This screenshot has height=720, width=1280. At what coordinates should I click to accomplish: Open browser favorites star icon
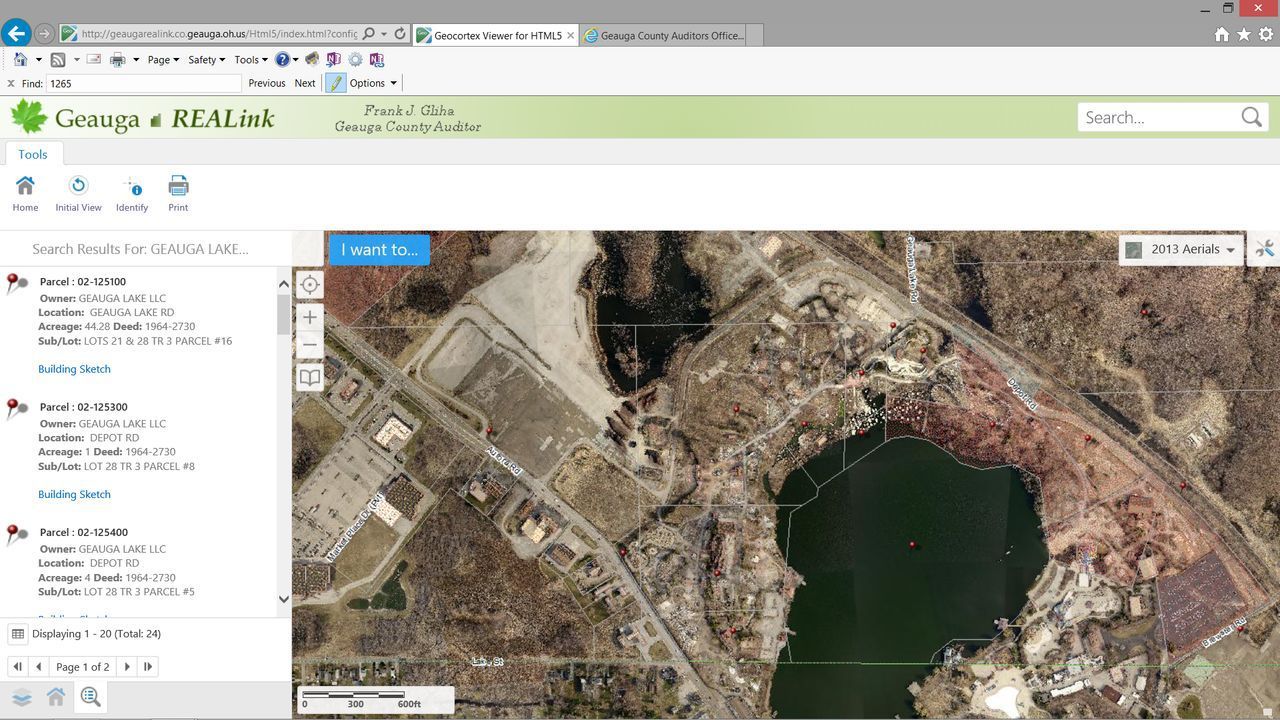coord(1244,34)
